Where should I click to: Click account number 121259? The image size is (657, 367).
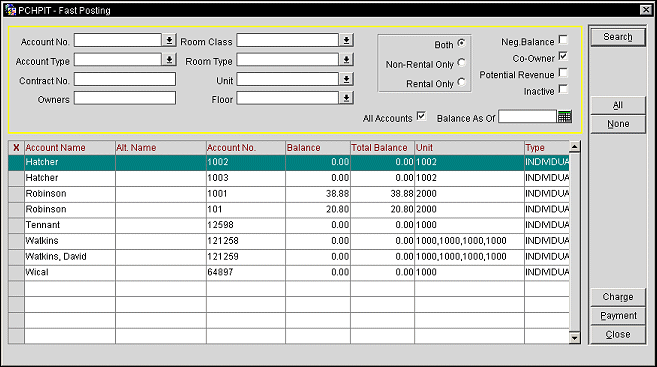tap(246, 257)
